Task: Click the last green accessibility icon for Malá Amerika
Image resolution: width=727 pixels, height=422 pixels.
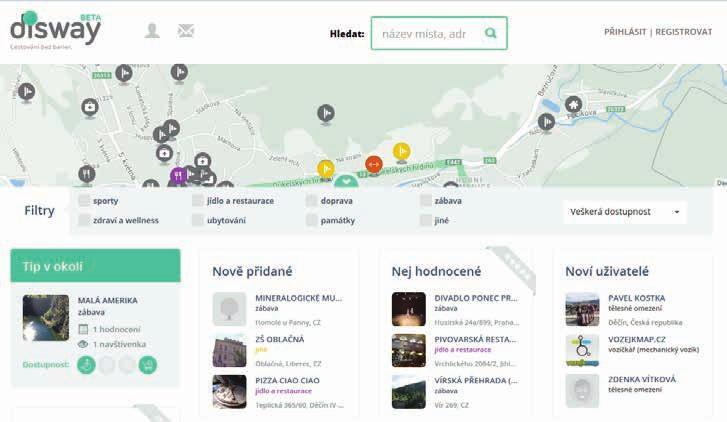Action: click(148, 364)
